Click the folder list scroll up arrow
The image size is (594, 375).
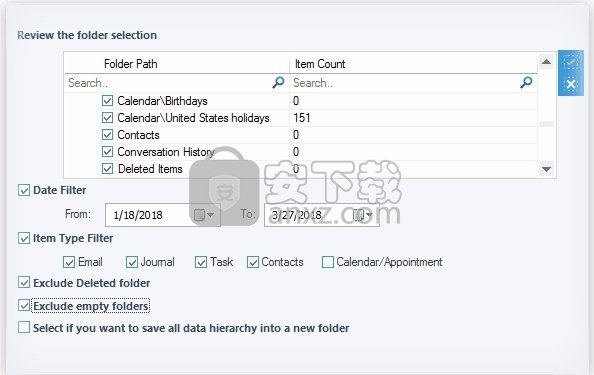pos(546,62)
